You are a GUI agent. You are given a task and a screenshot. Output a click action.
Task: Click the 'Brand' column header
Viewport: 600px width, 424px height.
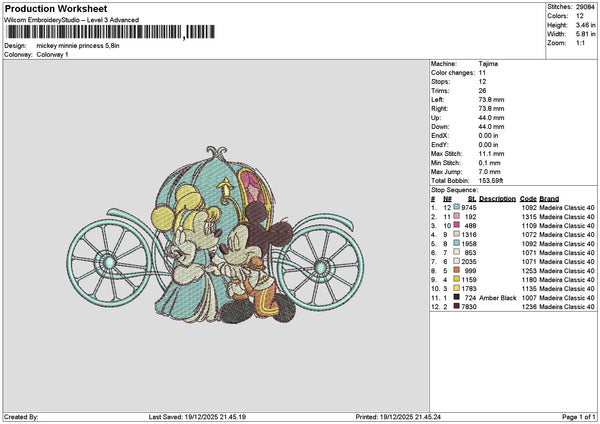(x=549, y=199)
